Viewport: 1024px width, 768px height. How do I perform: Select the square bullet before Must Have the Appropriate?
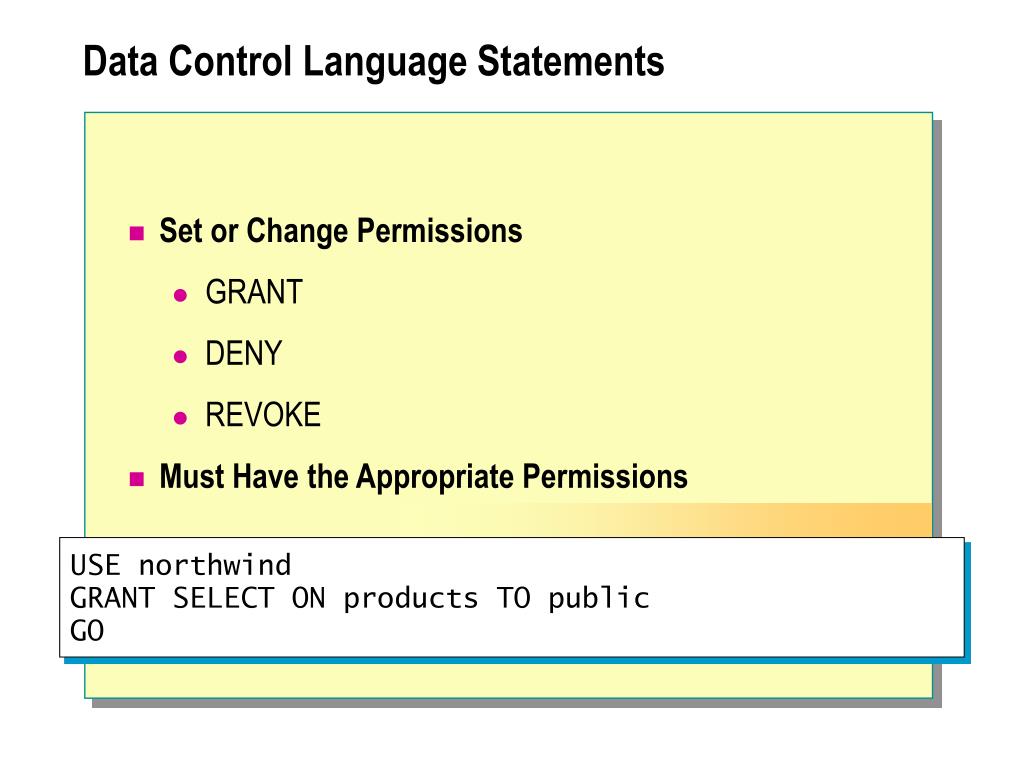[x=136, y=479]
